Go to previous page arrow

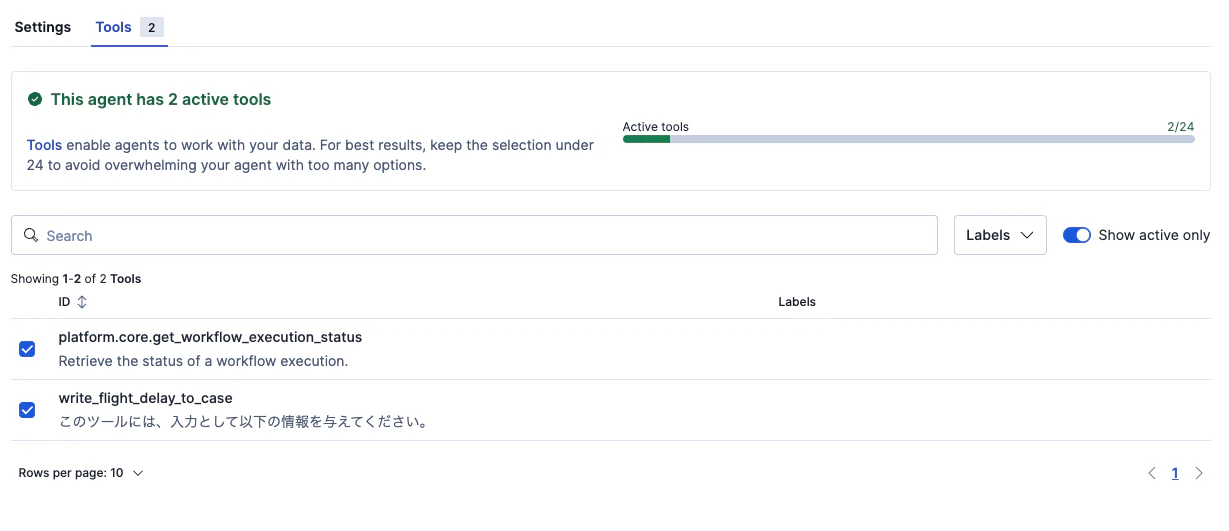pos(1152,473)
